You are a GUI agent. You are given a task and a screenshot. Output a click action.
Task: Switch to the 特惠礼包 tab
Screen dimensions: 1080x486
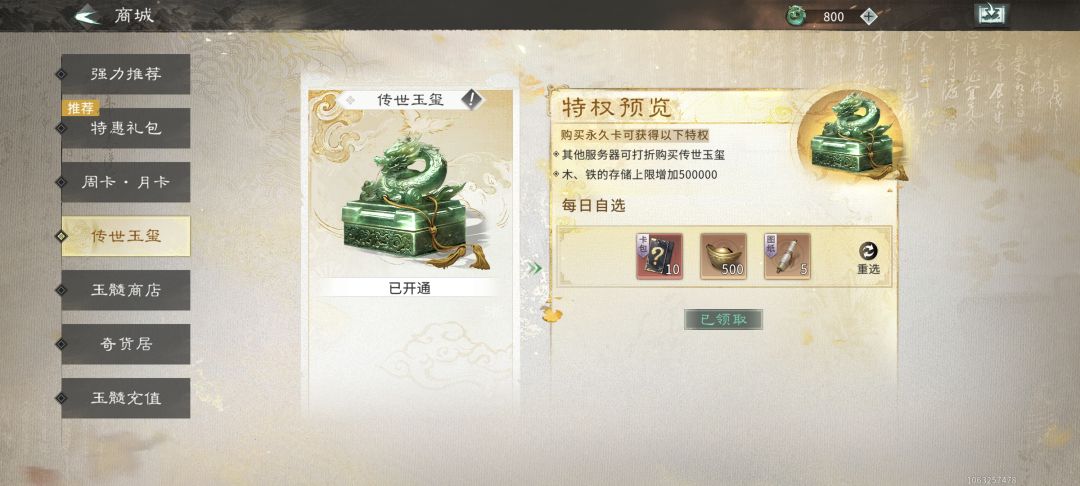point(125,128)
